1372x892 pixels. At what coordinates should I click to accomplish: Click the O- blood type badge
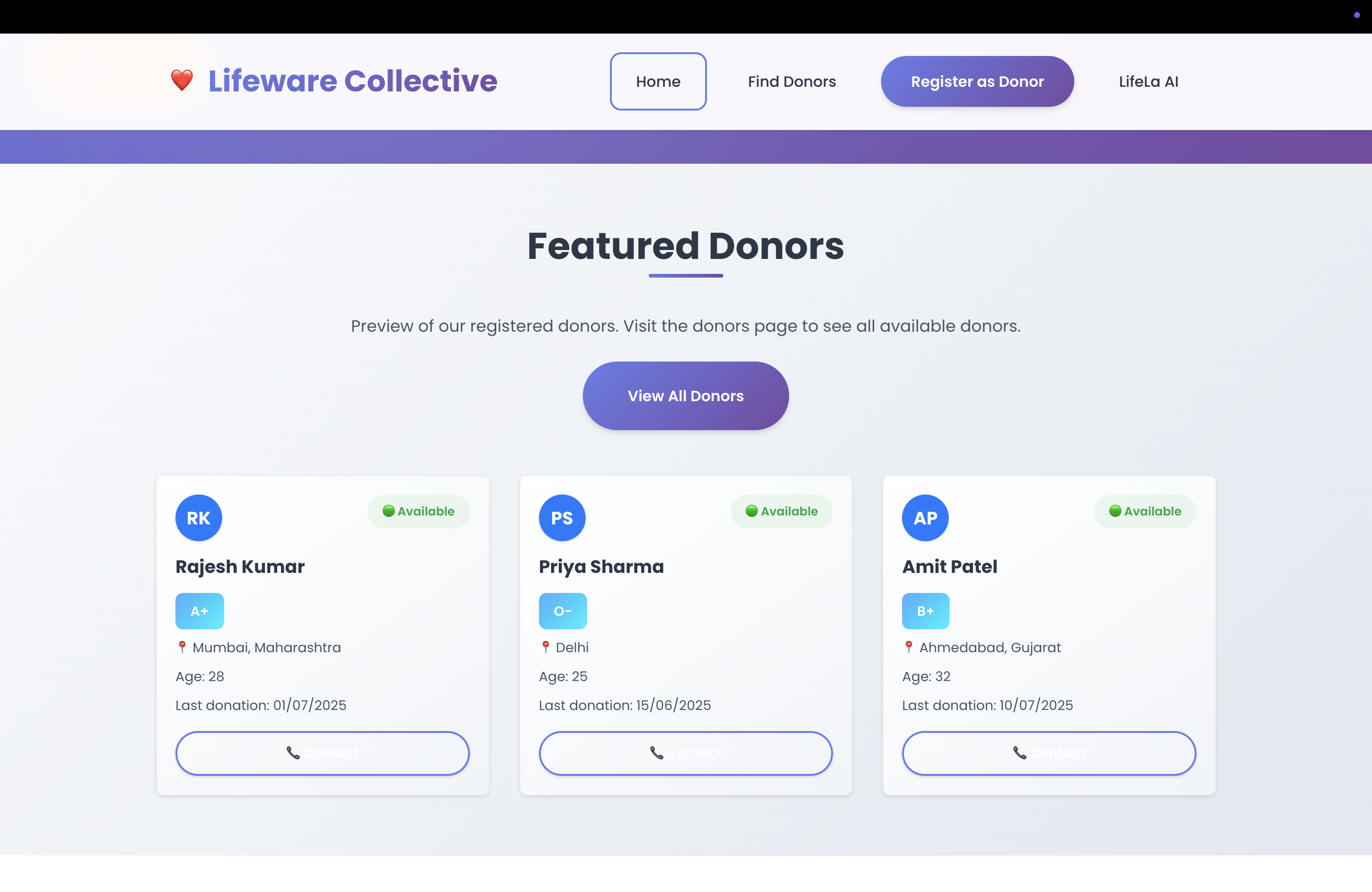563,611
